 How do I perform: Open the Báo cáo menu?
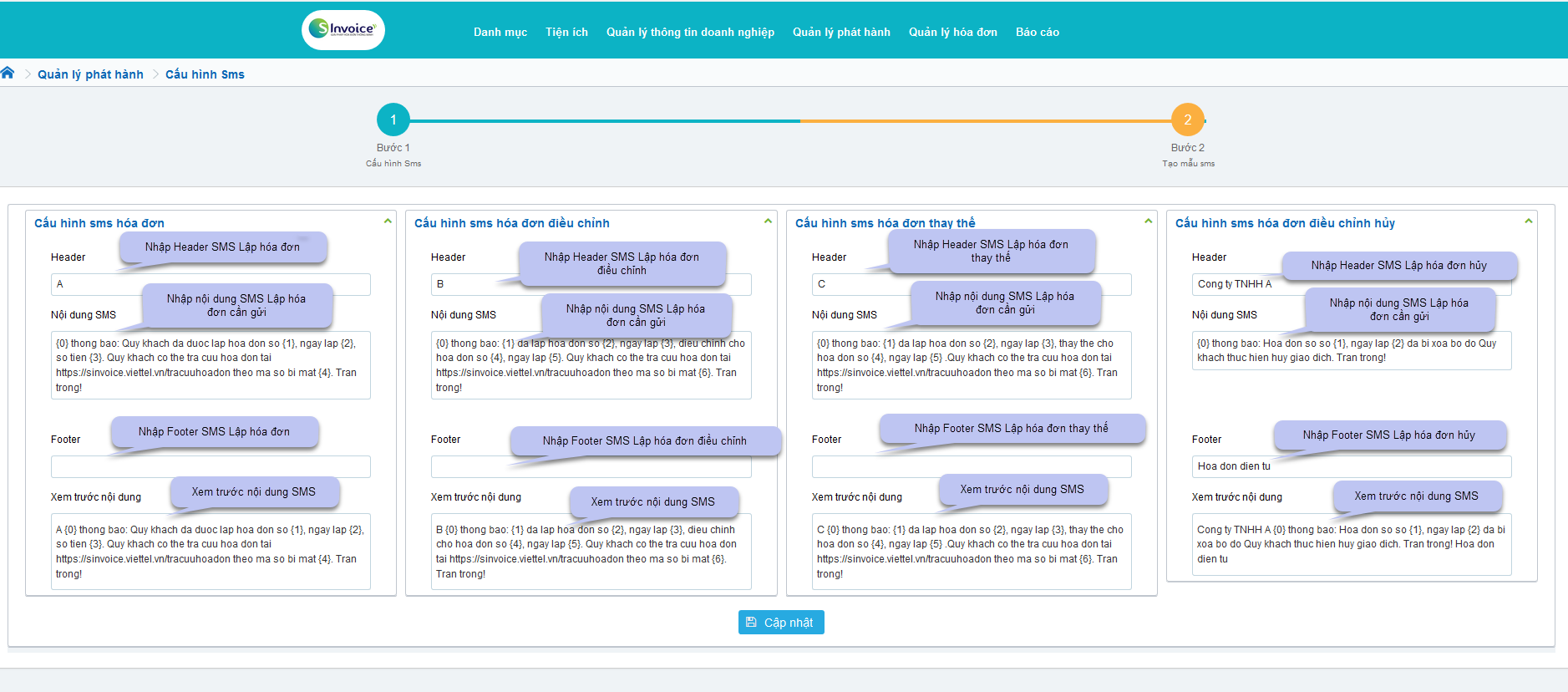[1037, 33]
